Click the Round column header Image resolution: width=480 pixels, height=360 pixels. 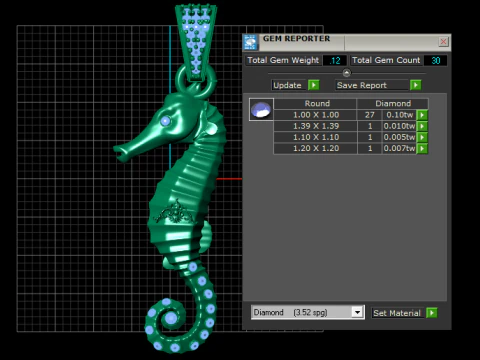coord(315,104)
